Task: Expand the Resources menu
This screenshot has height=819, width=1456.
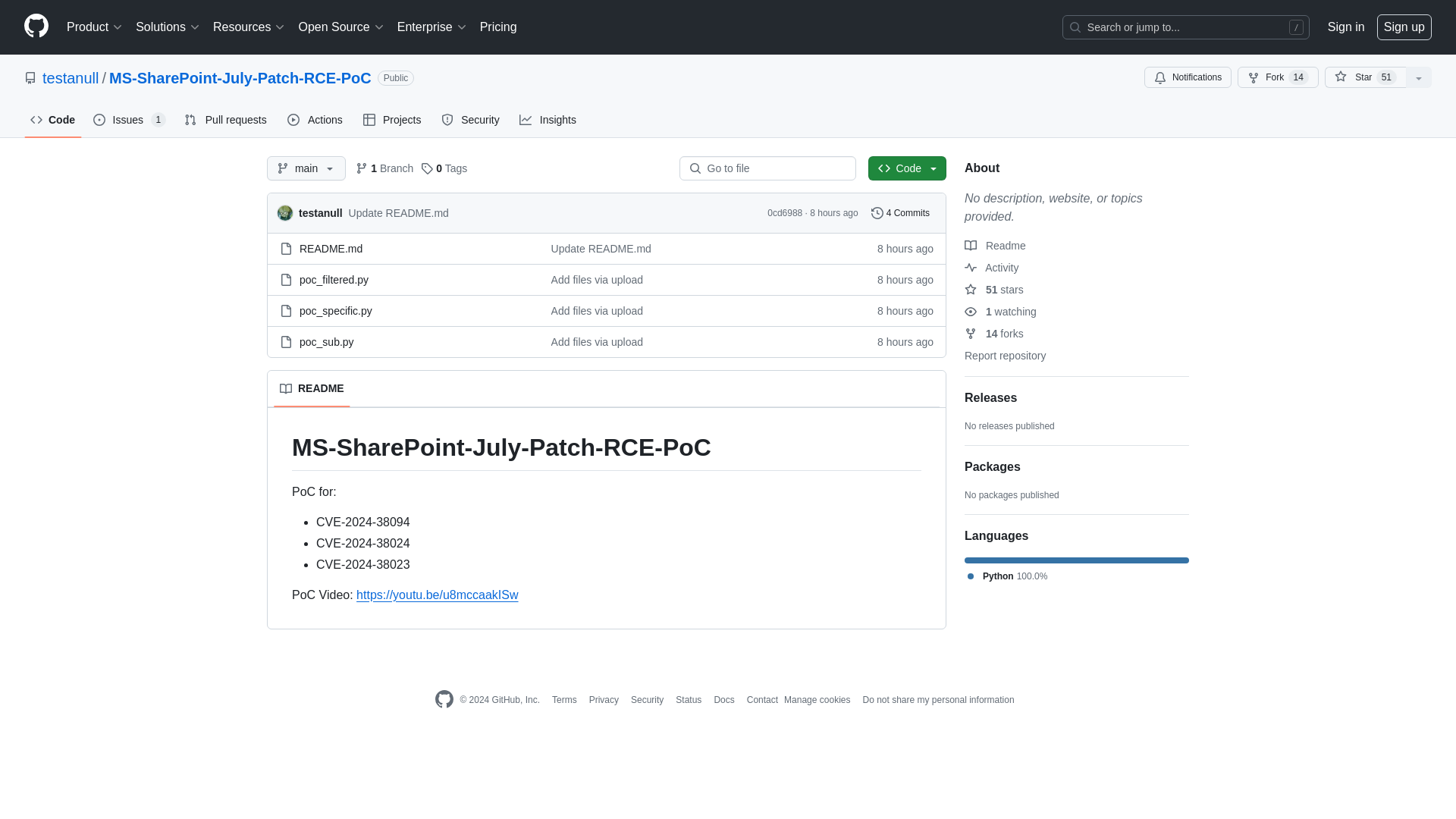Action: pos(248,27)
